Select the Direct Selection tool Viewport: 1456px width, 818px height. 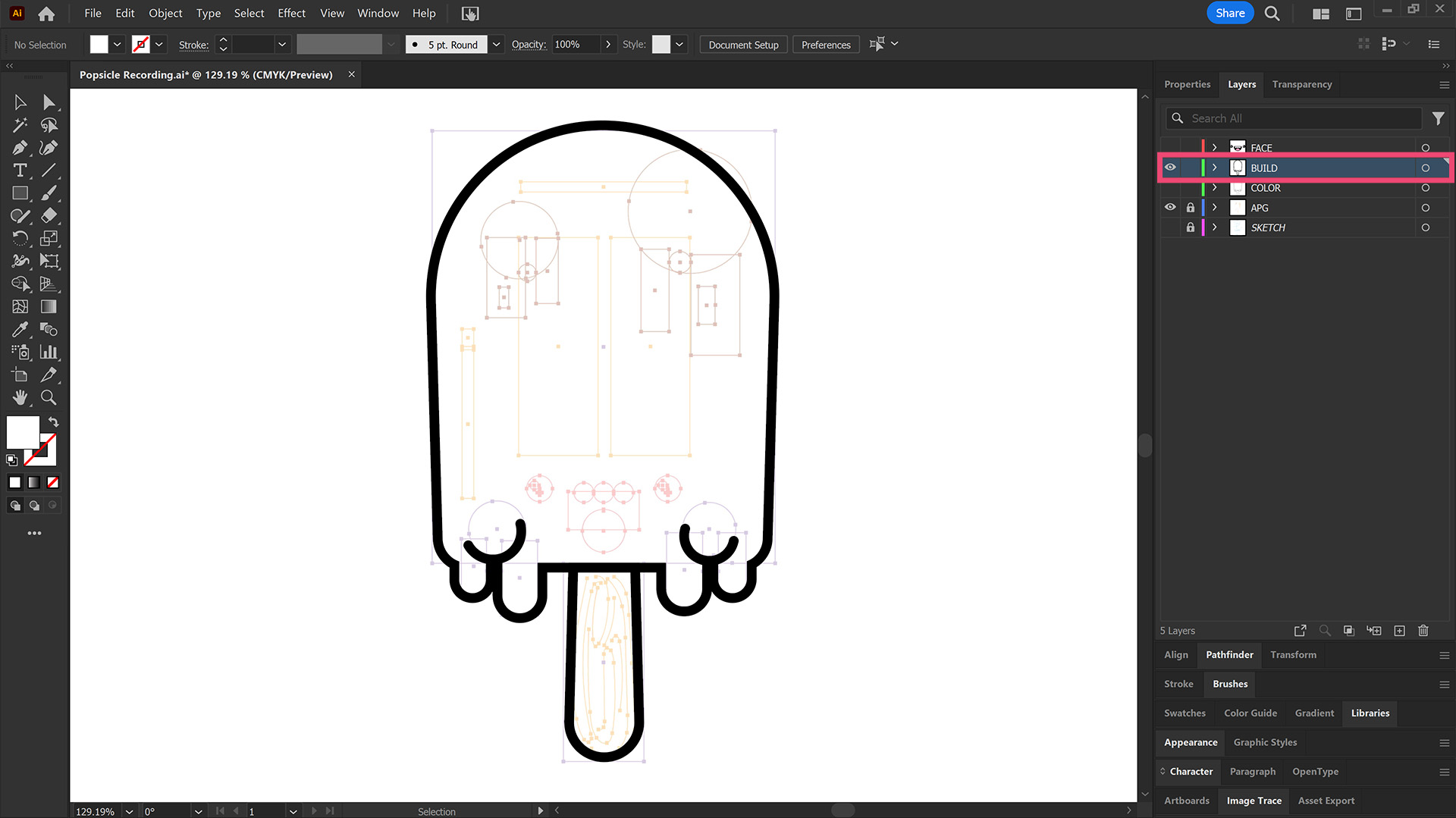(49, 102)
